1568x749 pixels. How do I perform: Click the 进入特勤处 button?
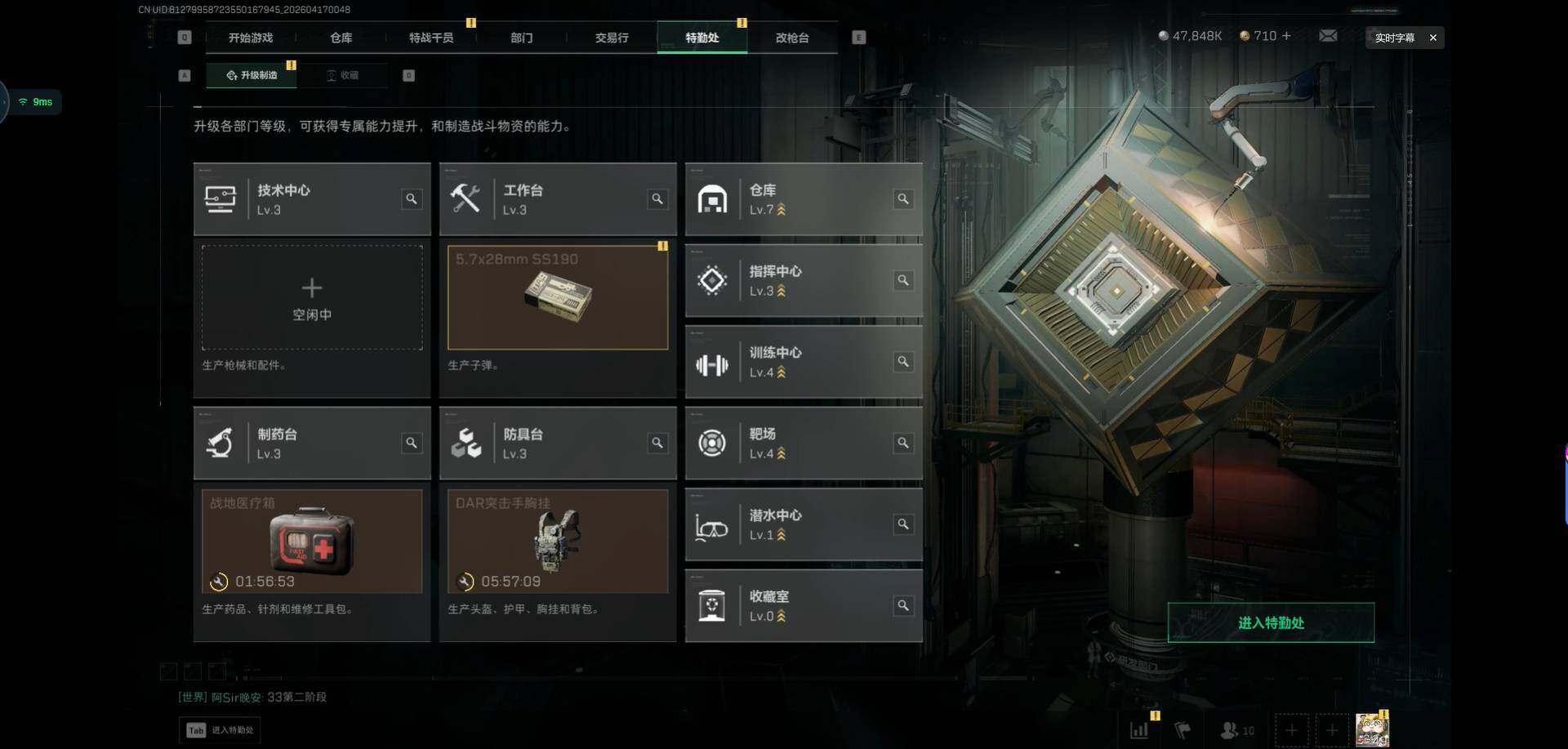[1271, 622]
